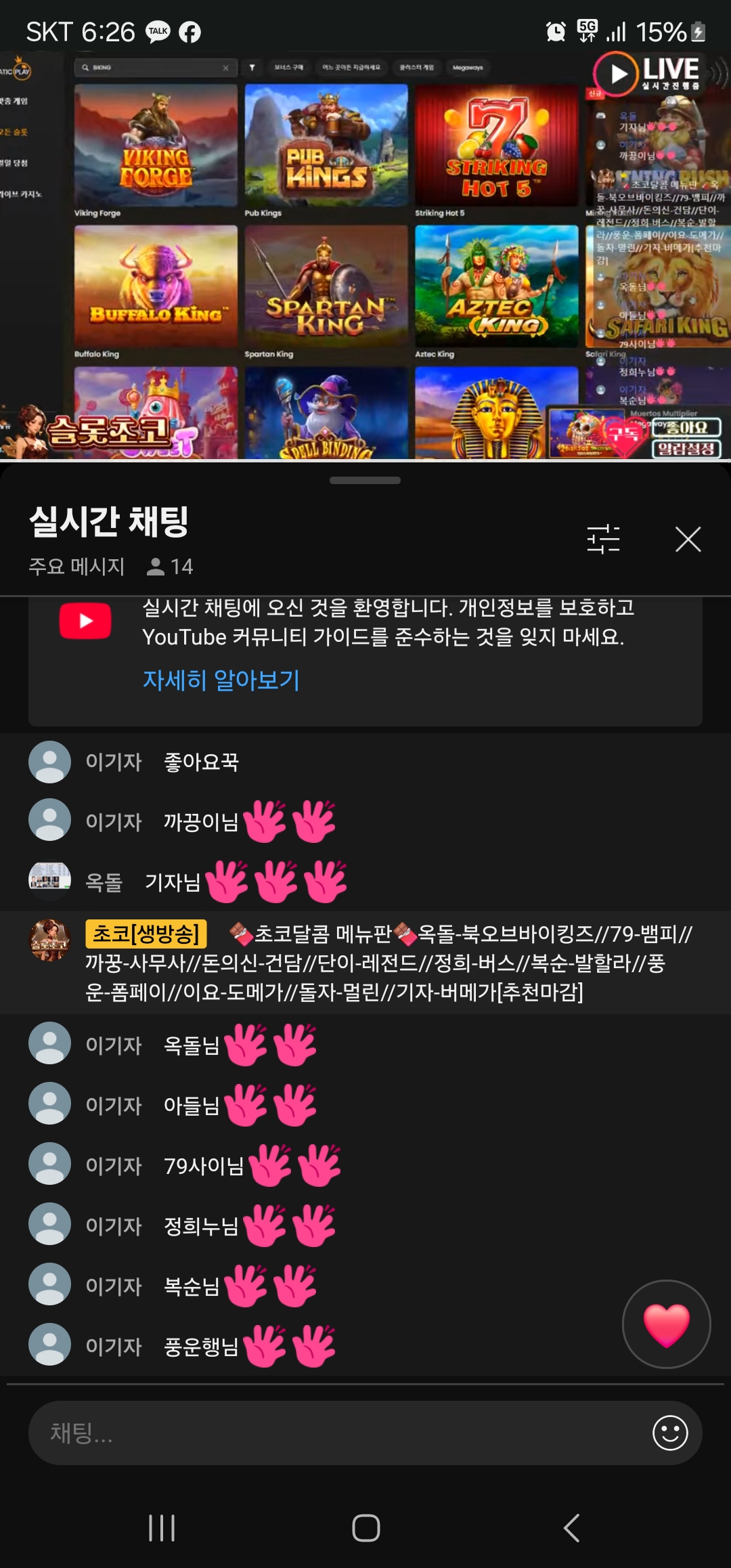Open the live chat filter settings icon
Image resolution: width=731 pixels, height=1568 pixels.
[603, 539]
